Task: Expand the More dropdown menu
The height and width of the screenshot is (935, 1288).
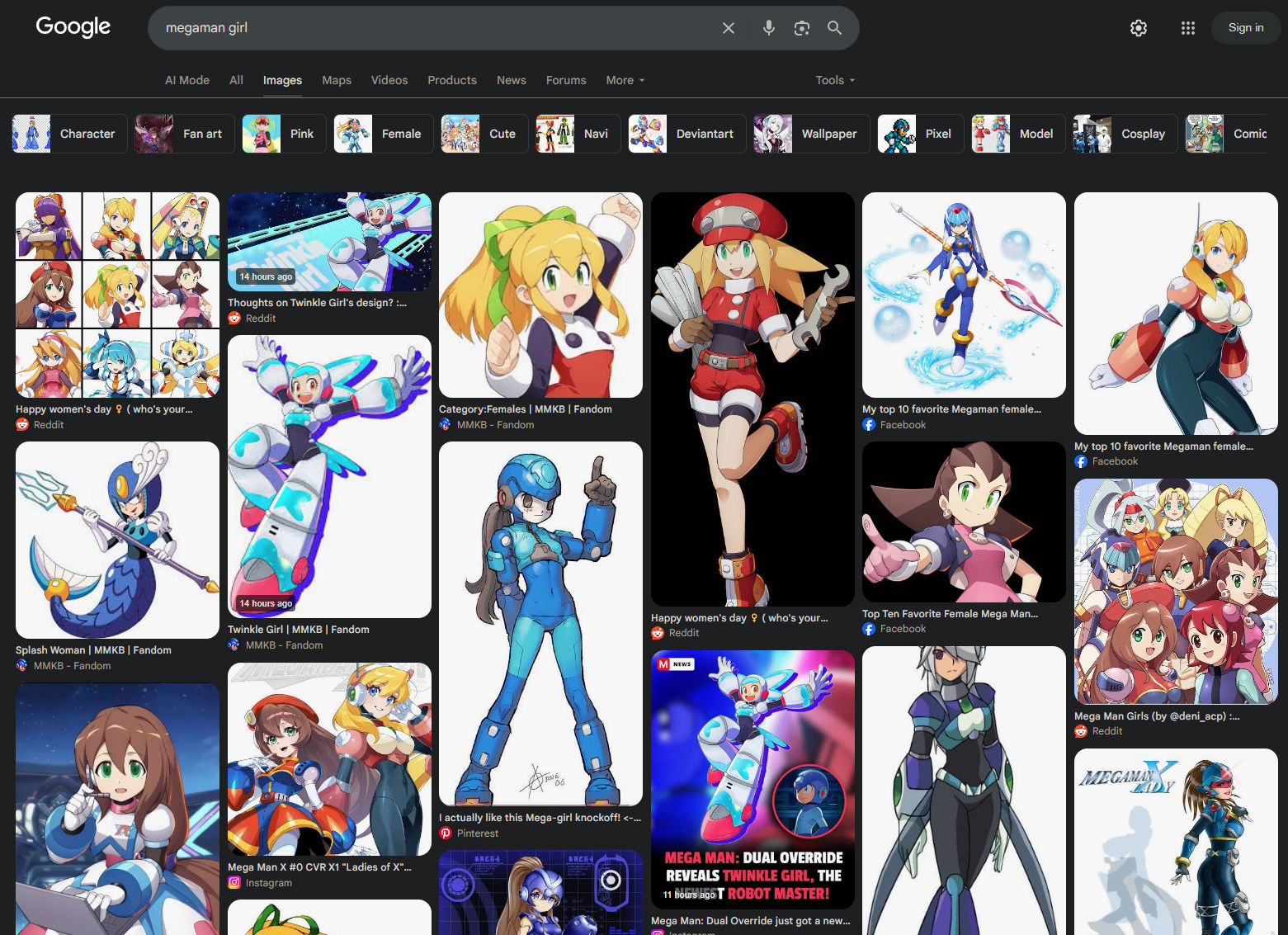Action: (x=625, y=80)
